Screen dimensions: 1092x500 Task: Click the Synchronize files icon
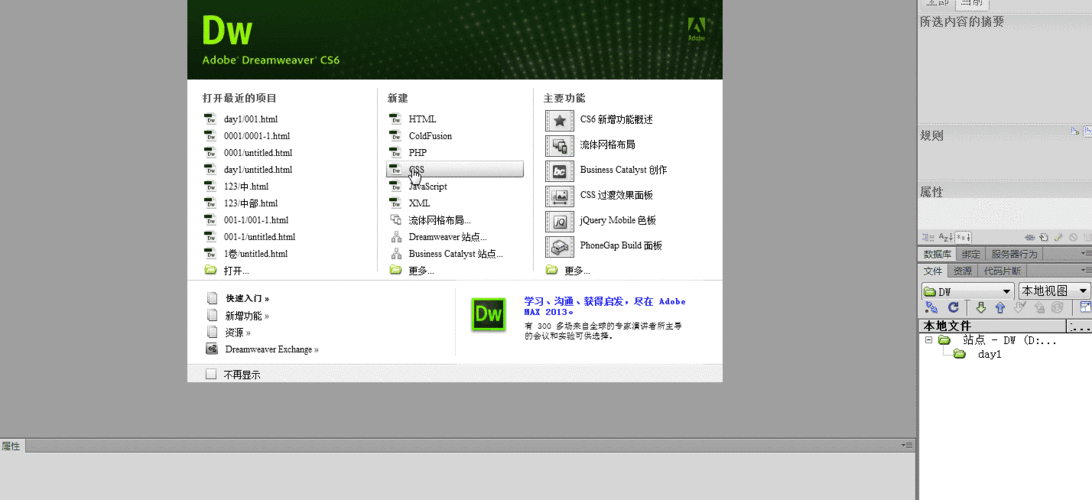[1057, 307]
